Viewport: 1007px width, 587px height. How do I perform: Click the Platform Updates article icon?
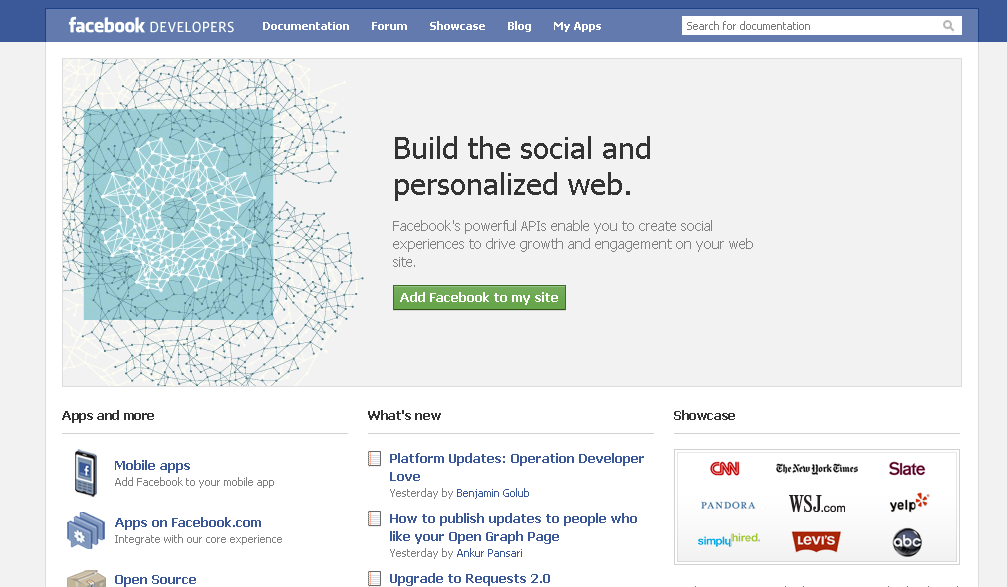coord(375,459)
